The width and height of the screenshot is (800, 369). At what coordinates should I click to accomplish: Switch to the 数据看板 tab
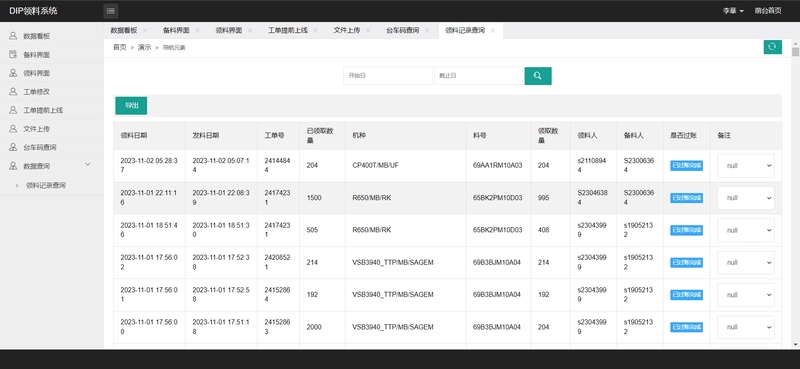click(124, 31)
